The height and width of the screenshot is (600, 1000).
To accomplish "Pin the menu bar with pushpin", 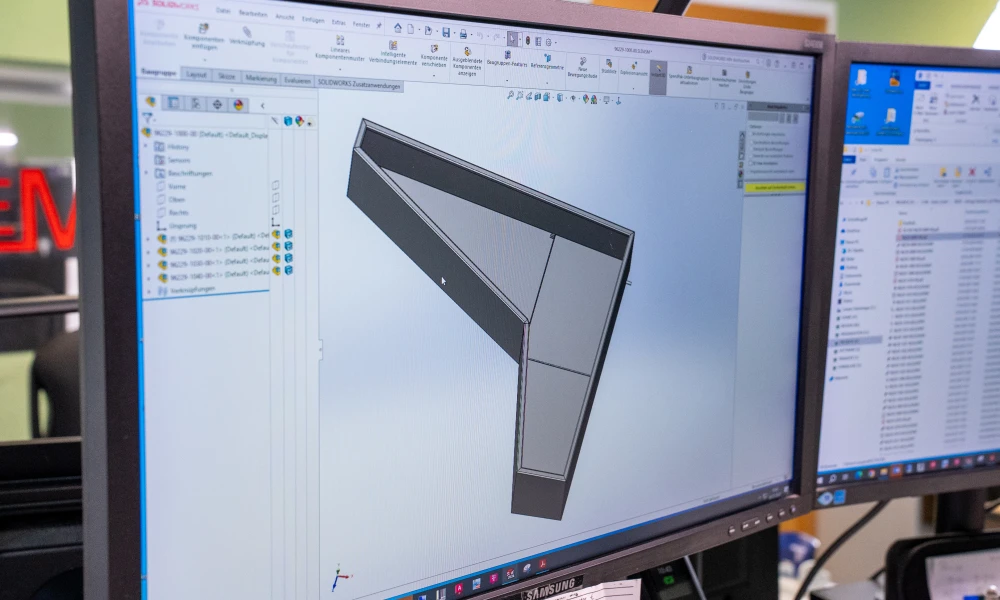I will click(379, 26).
